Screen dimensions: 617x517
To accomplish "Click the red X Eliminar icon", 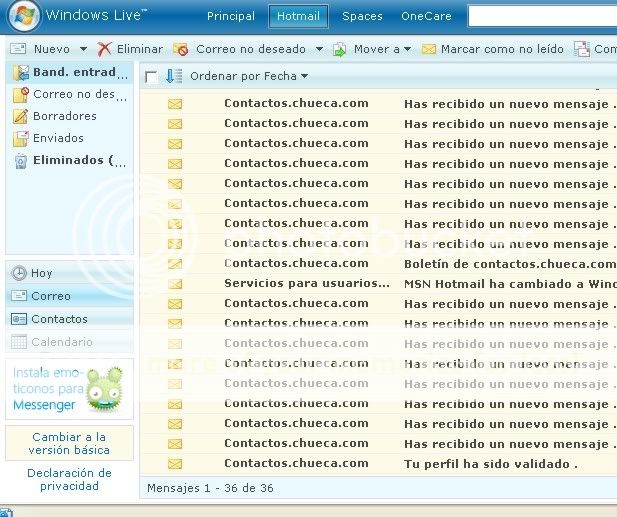I will click(x=104, y=49).
